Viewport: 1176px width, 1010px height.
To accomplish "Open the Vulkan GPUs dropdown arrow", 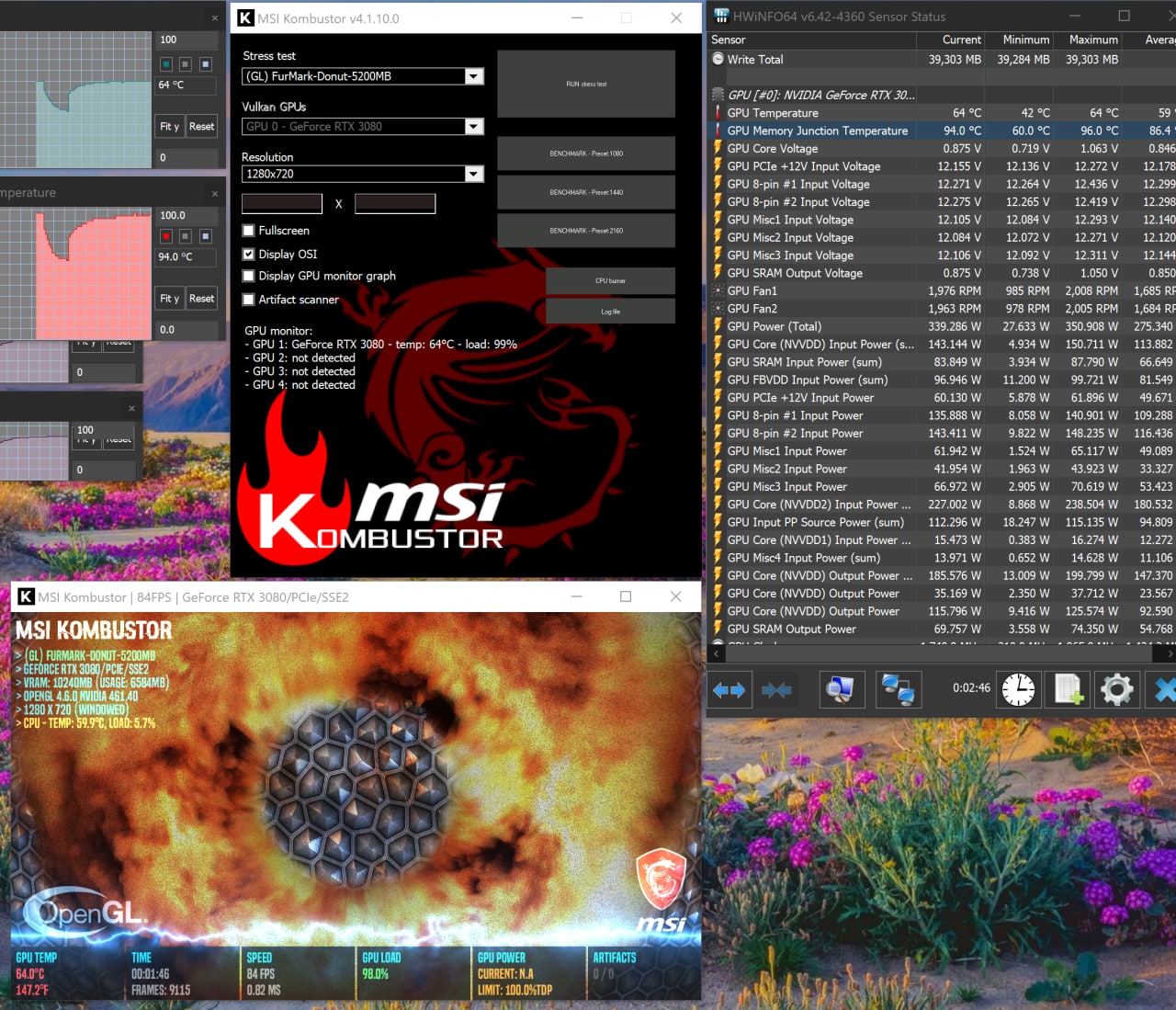I will coord(474,127).
